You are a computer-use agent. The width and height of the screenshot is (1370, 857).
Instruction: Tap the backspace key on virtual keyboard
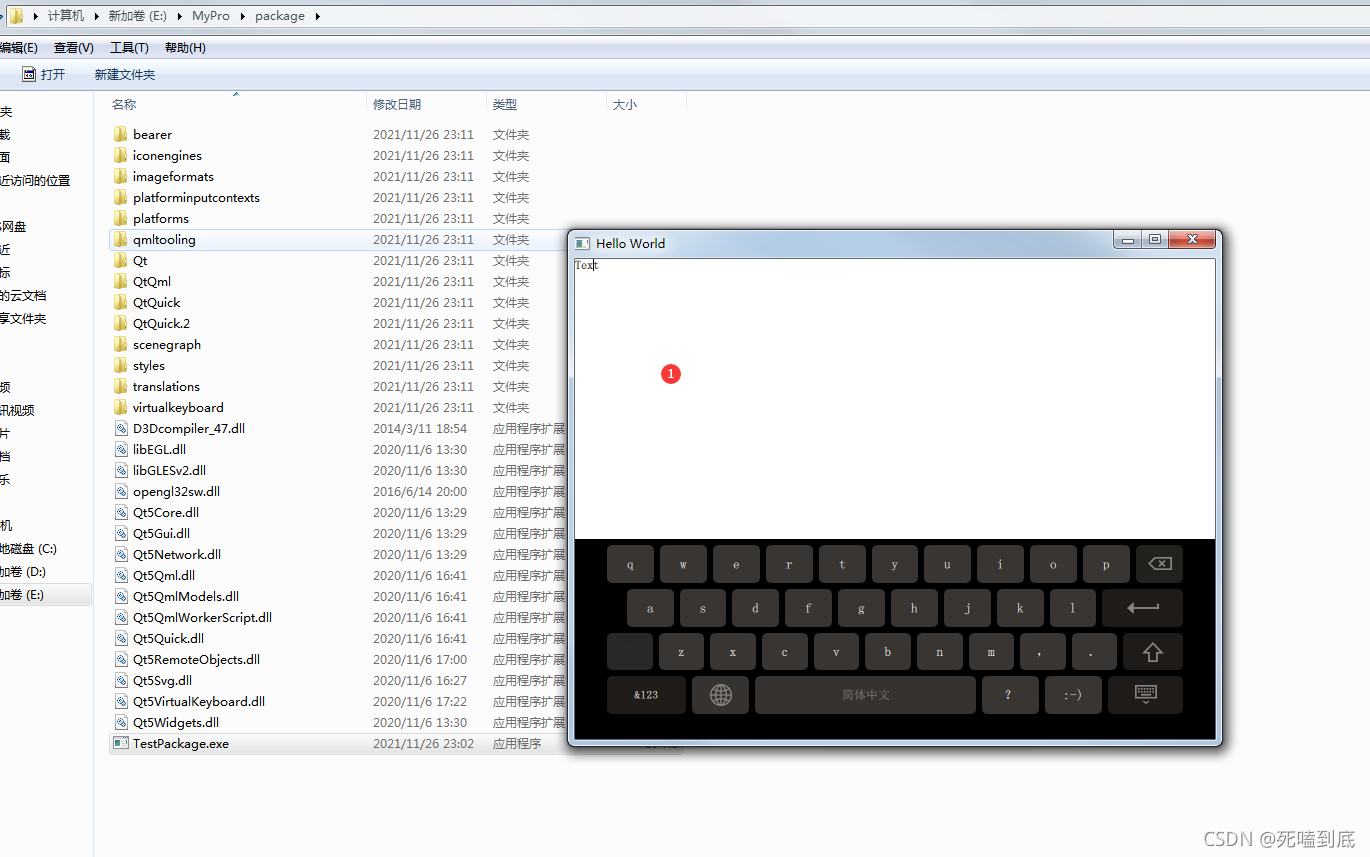1159,564
